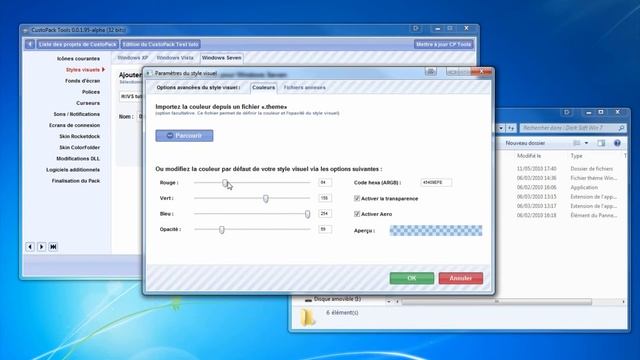
Task: Open Curseurs in the sidebar
Action: tap(88, 103)
